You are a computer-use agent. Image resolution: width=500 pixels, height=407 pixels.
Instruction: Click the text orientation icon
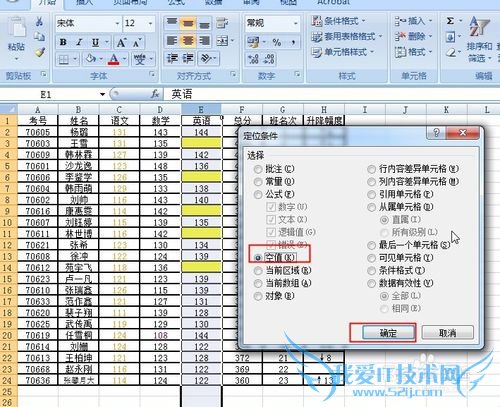tap(206, 59)
